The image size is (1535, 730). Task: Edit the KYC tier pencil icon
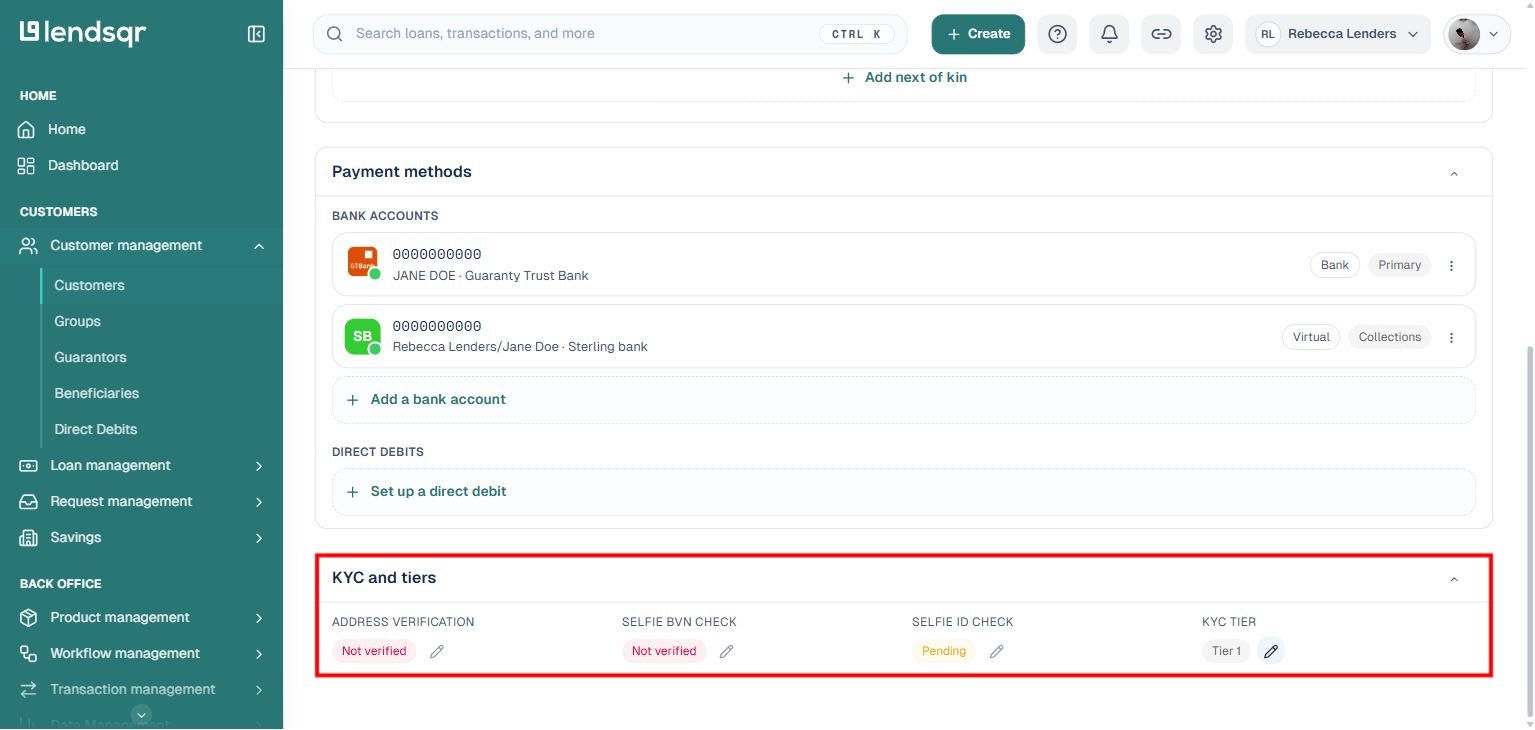tap(1271, 651)
